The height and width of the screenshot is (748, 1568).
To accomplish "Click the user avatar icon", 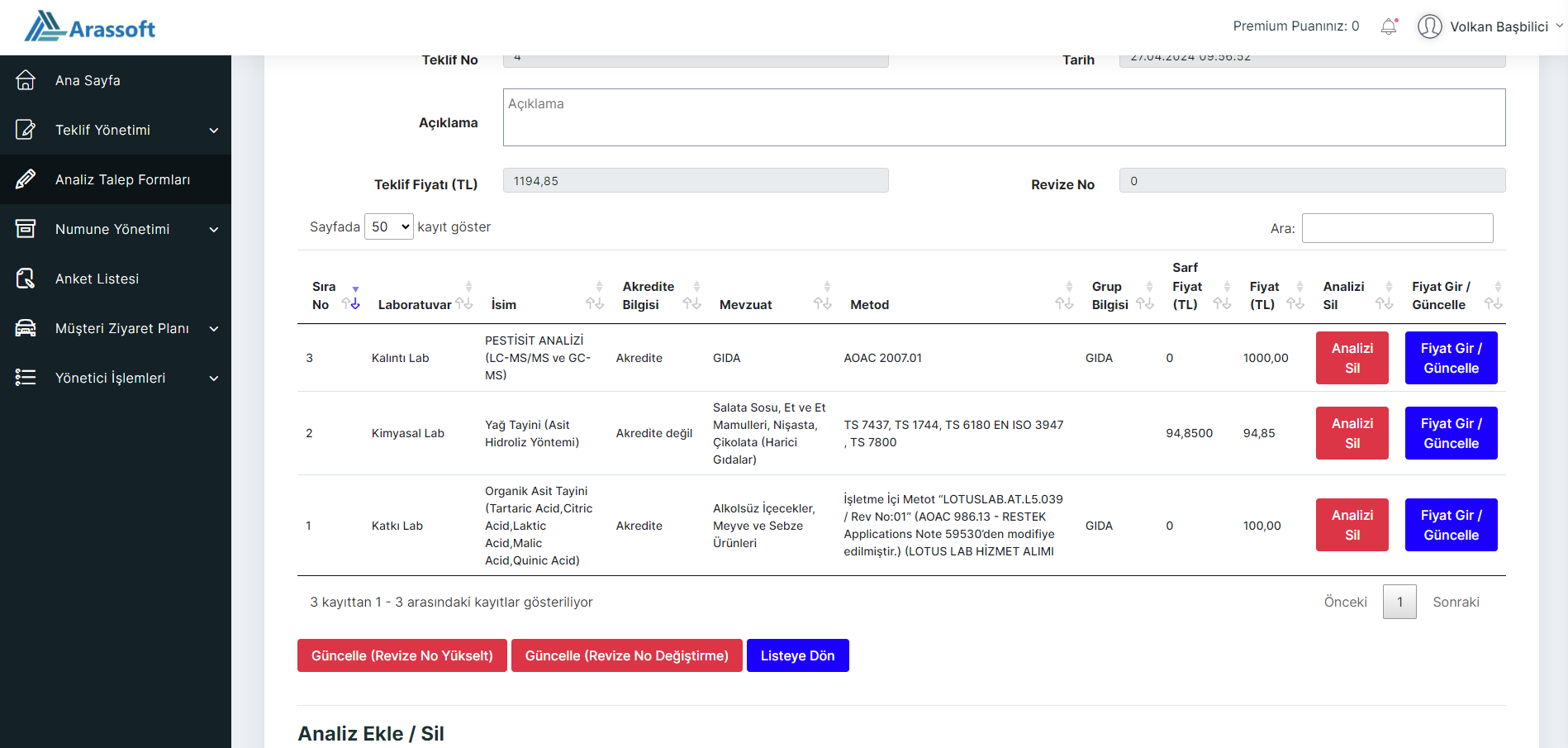I will pos(1429,26).
